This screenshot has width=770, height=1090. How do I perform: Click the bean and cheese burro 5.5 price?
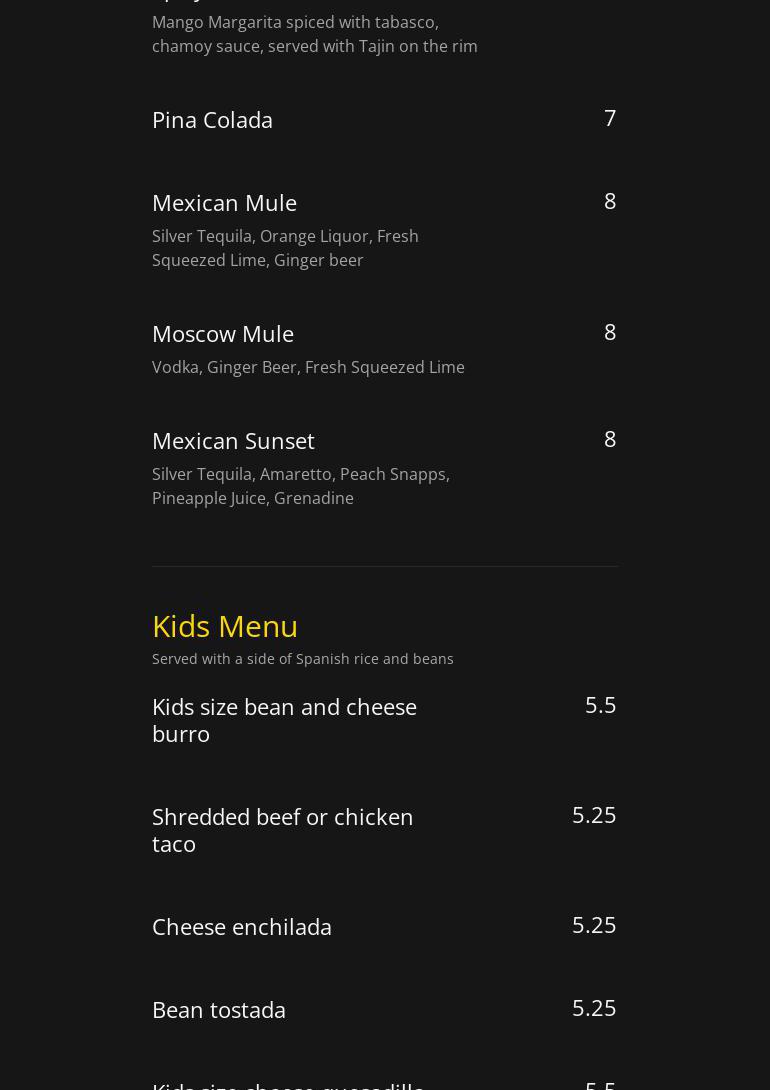click(x=600, y=705)
